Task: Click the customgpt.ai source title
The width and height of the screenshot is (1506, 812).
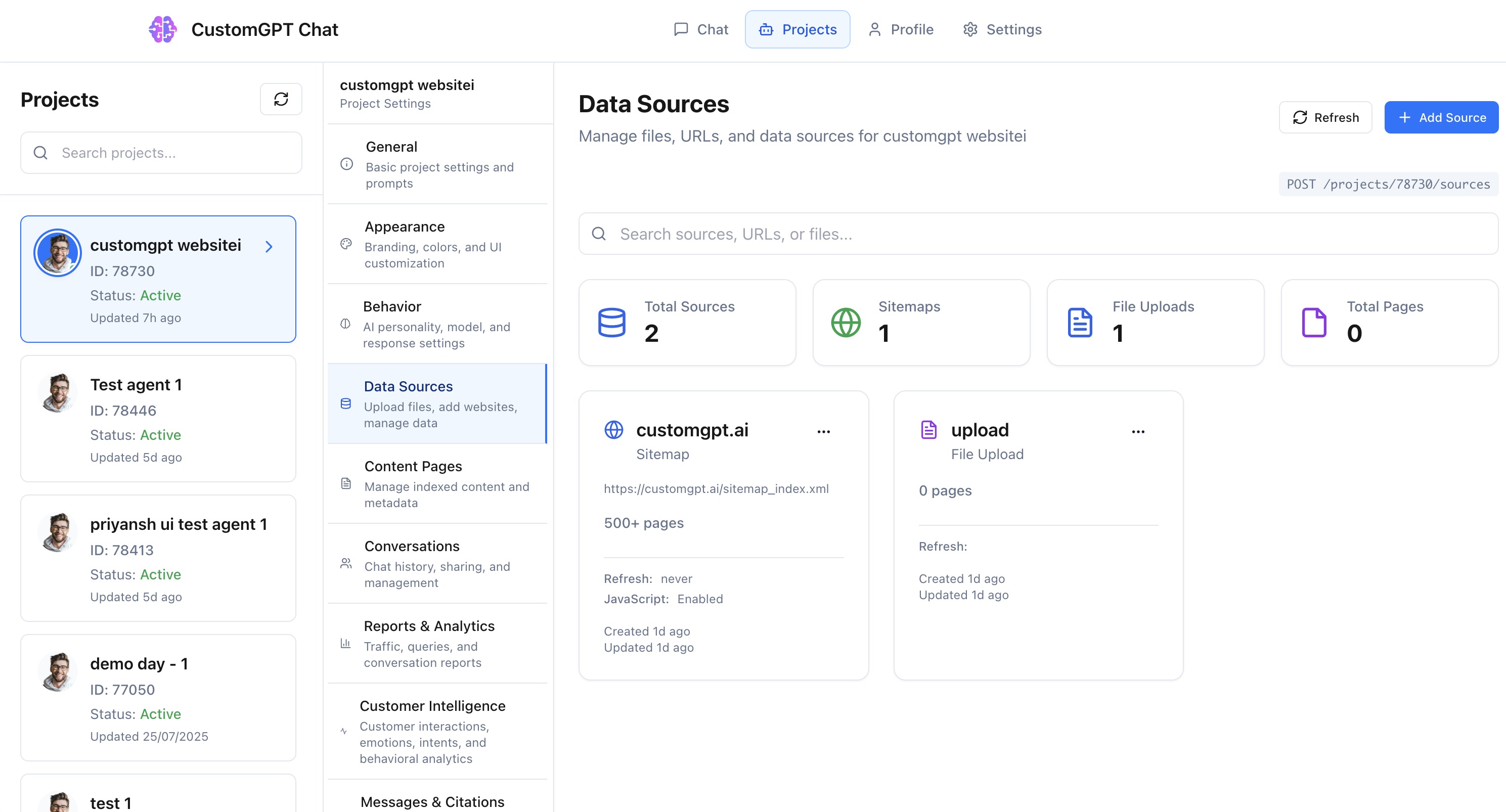Action: click(692, 430)
